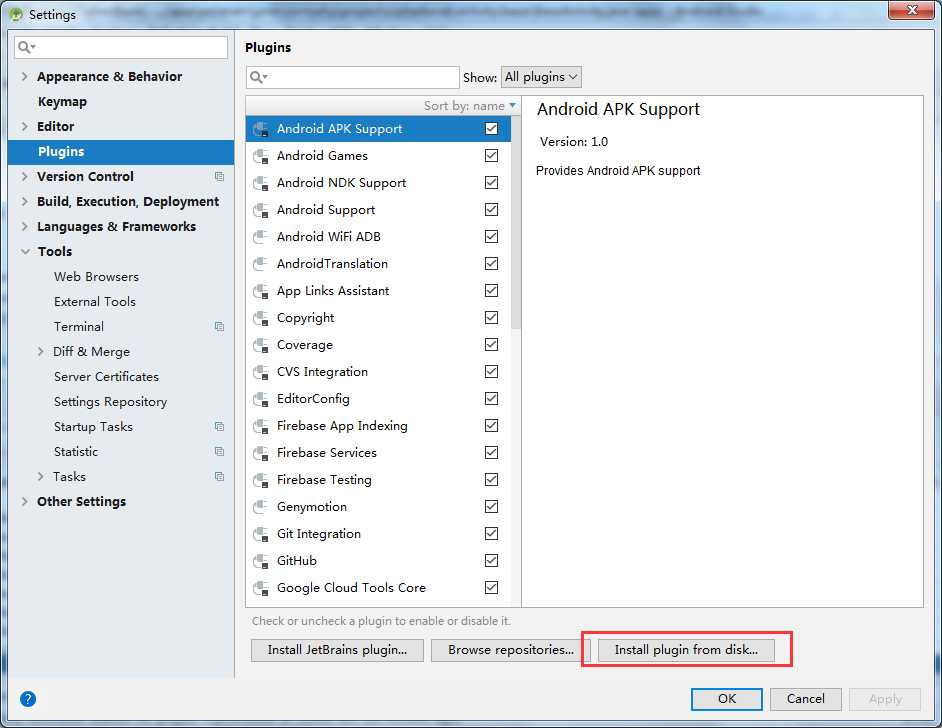Click the Firebase Testing plugin icon

coord(261,481)
